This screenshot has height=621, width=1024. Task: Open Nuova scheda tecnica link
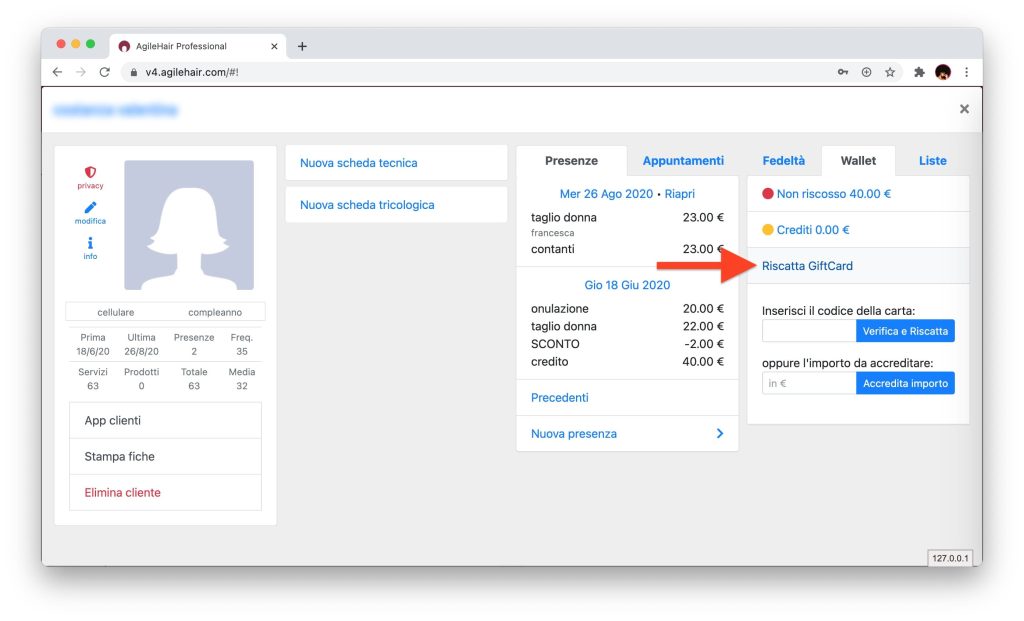tap(359, 163)
